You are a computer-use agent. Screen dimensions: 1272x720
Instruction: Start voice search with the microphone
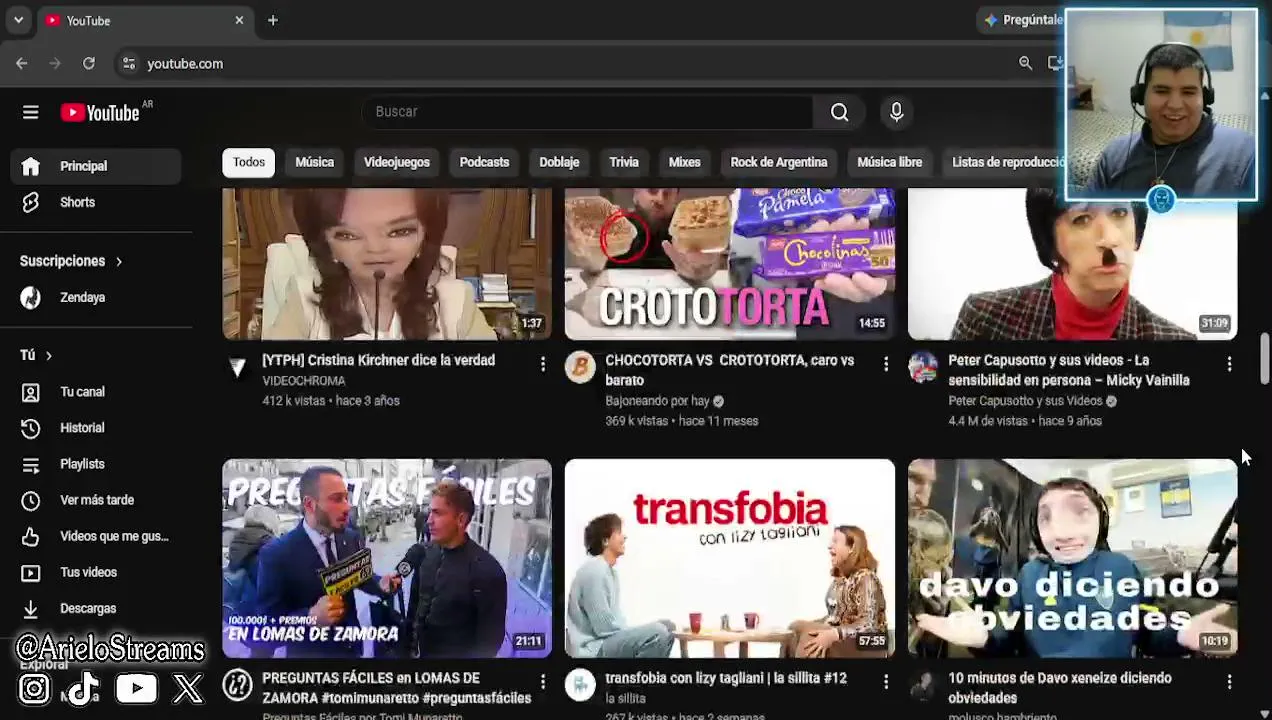coord(896,112)
